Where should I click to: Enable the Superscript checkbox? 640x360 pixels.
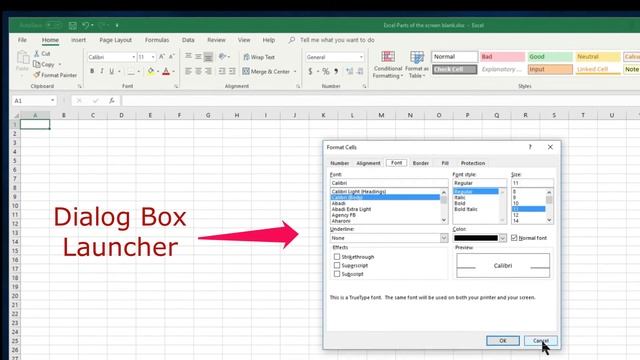337,265
